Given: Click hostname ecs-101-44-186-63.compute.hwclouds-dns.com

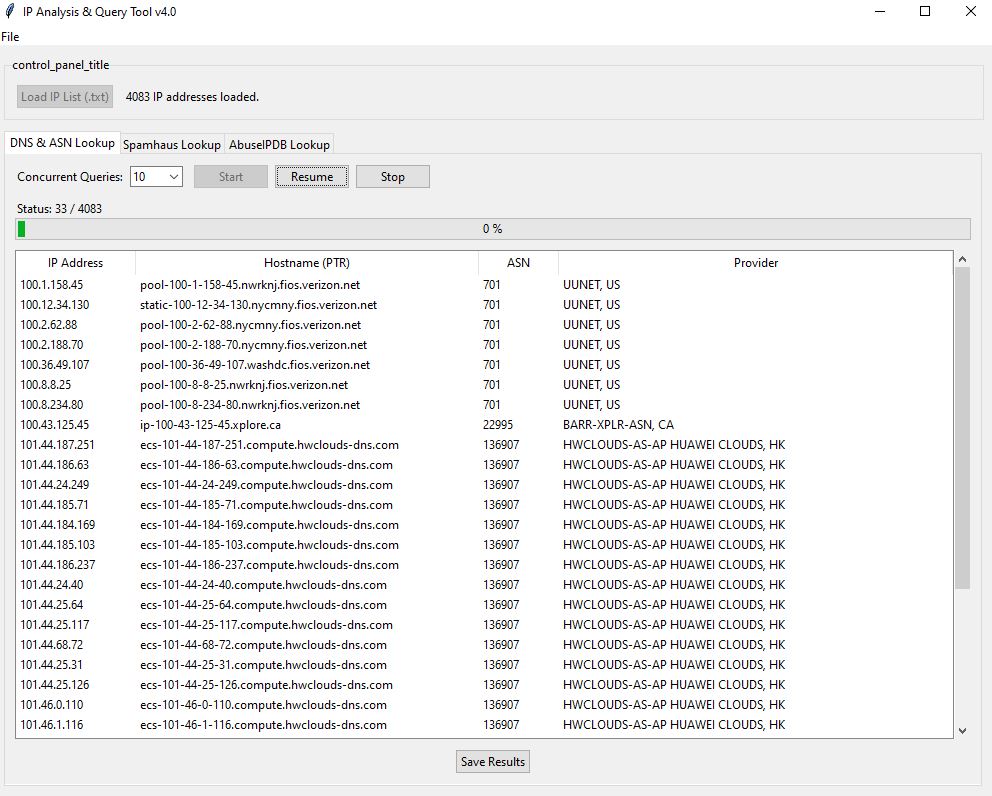Looking at the screenshot, I should coord(266,465).
